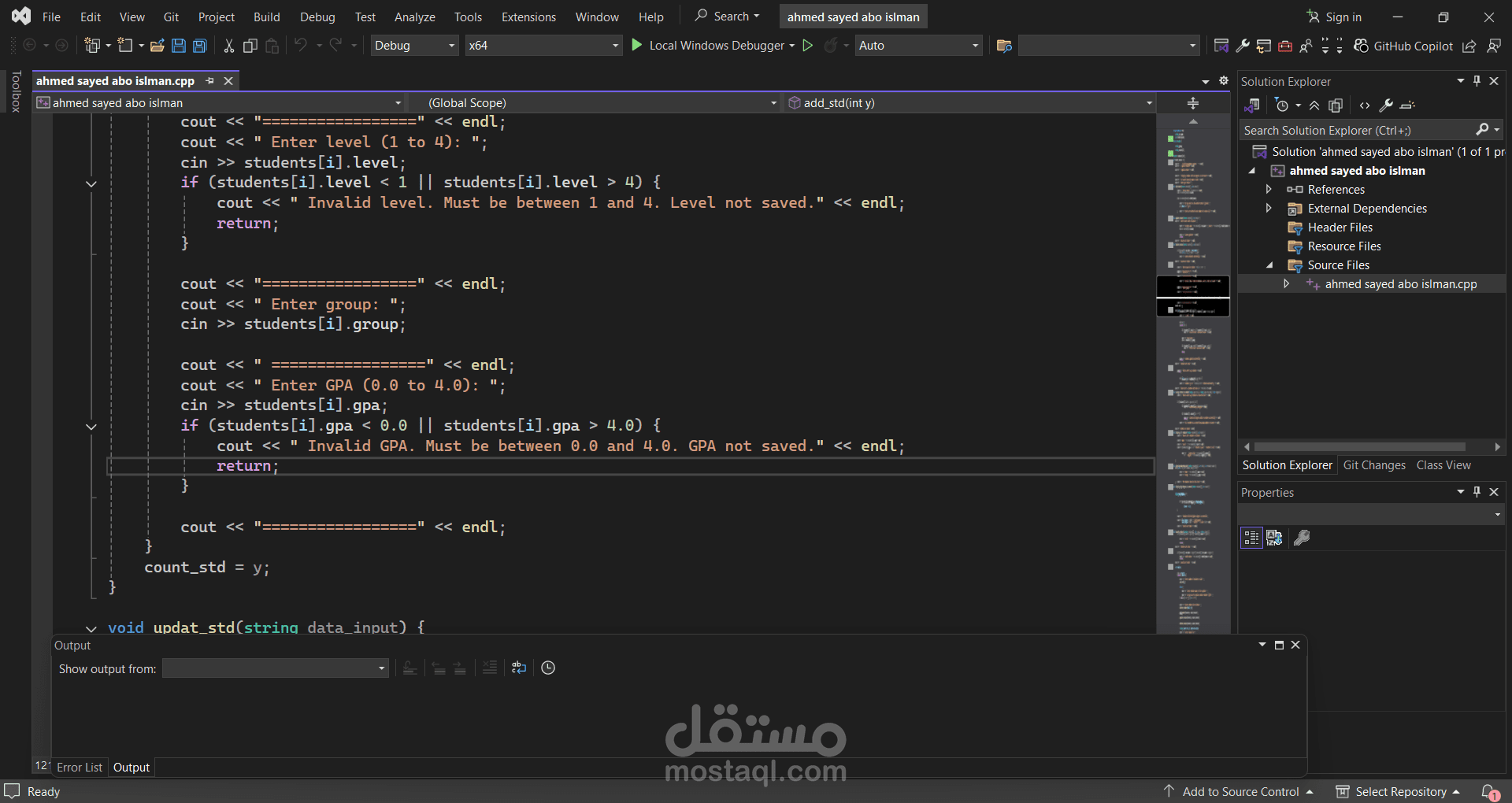Click the New Project toolbar icon
1512x803 pixels.
click(92, 46)
